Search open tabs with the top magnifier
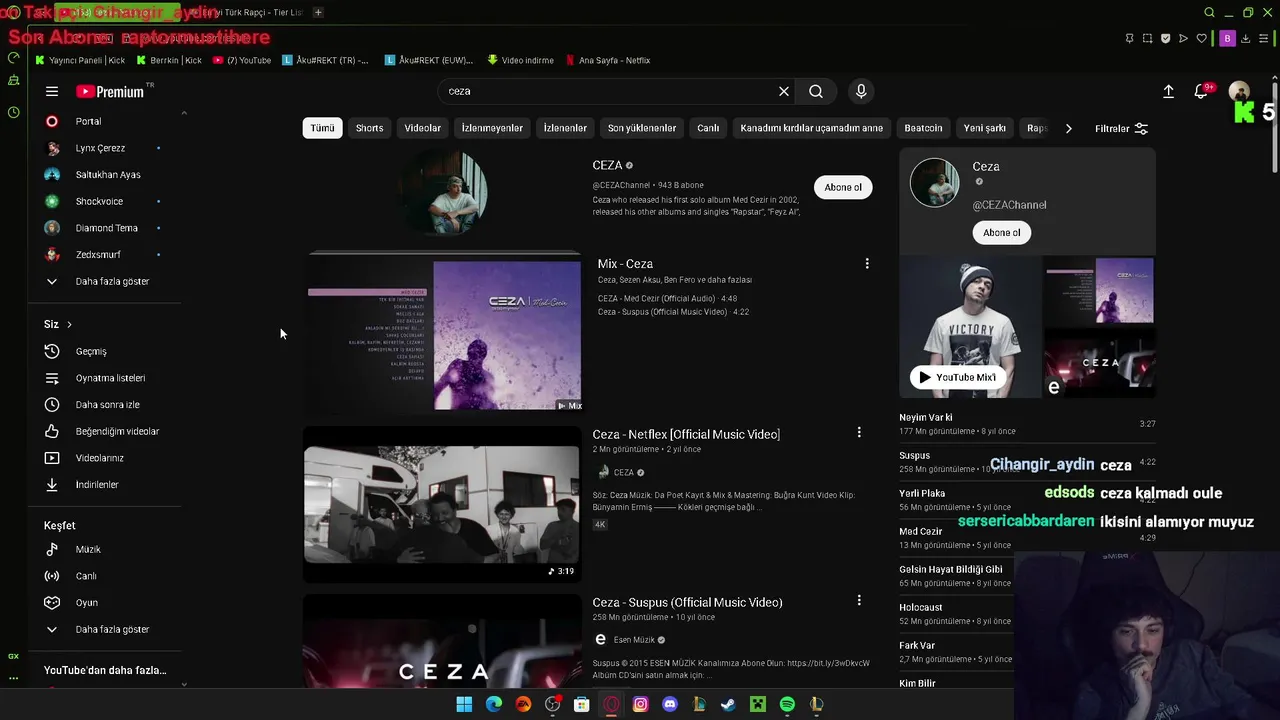Viewport: 1280px width, 720px height. pos(1209,12)
